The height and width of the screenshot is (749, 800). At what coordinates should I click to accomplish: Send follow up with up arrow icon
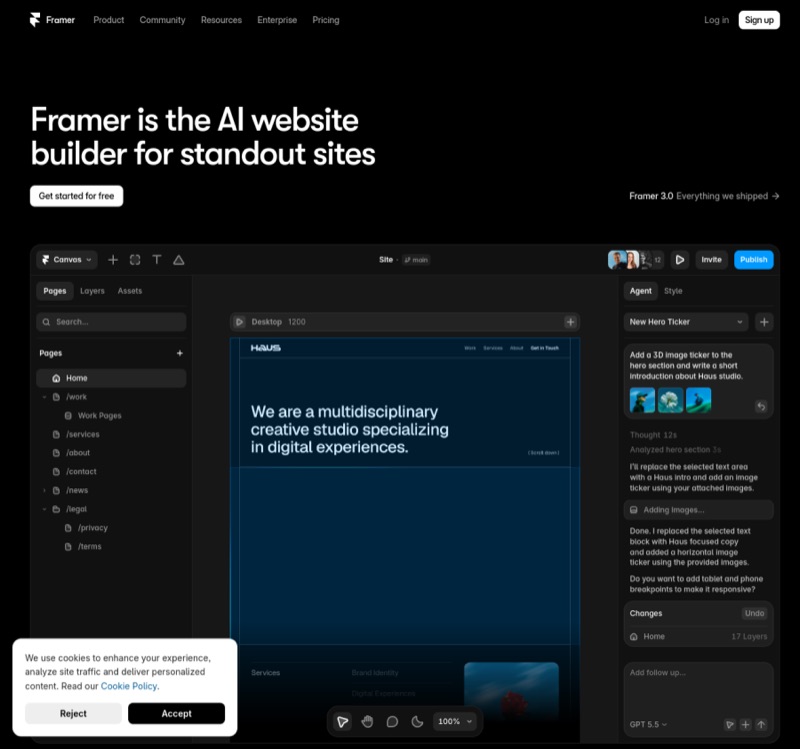coord(761,725)
